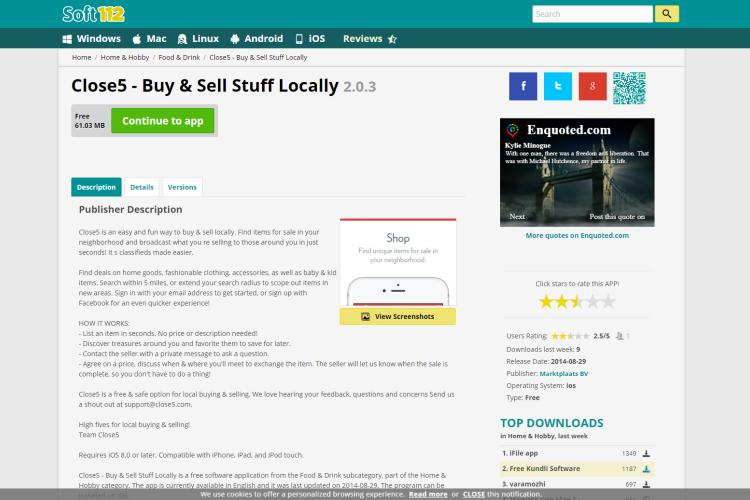Click the download icon beside varamozhi
The image size is (750, 500).
pos(646,484)
